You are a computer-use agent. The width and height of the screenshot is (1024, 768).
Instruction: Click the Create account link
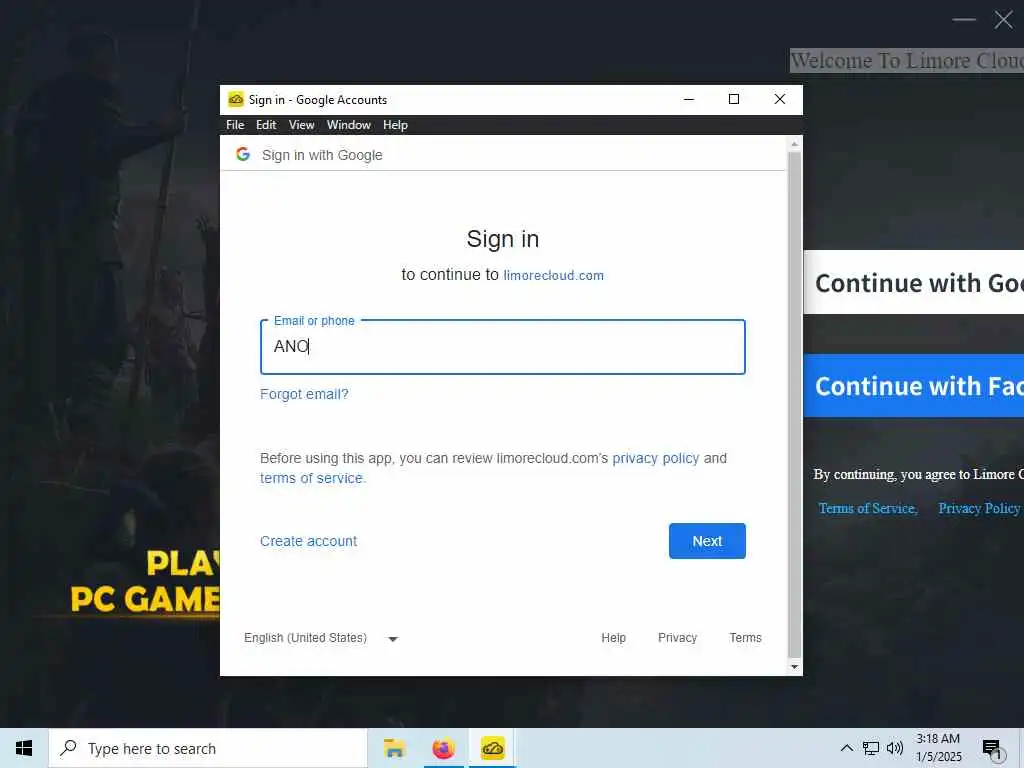[308, 541]
